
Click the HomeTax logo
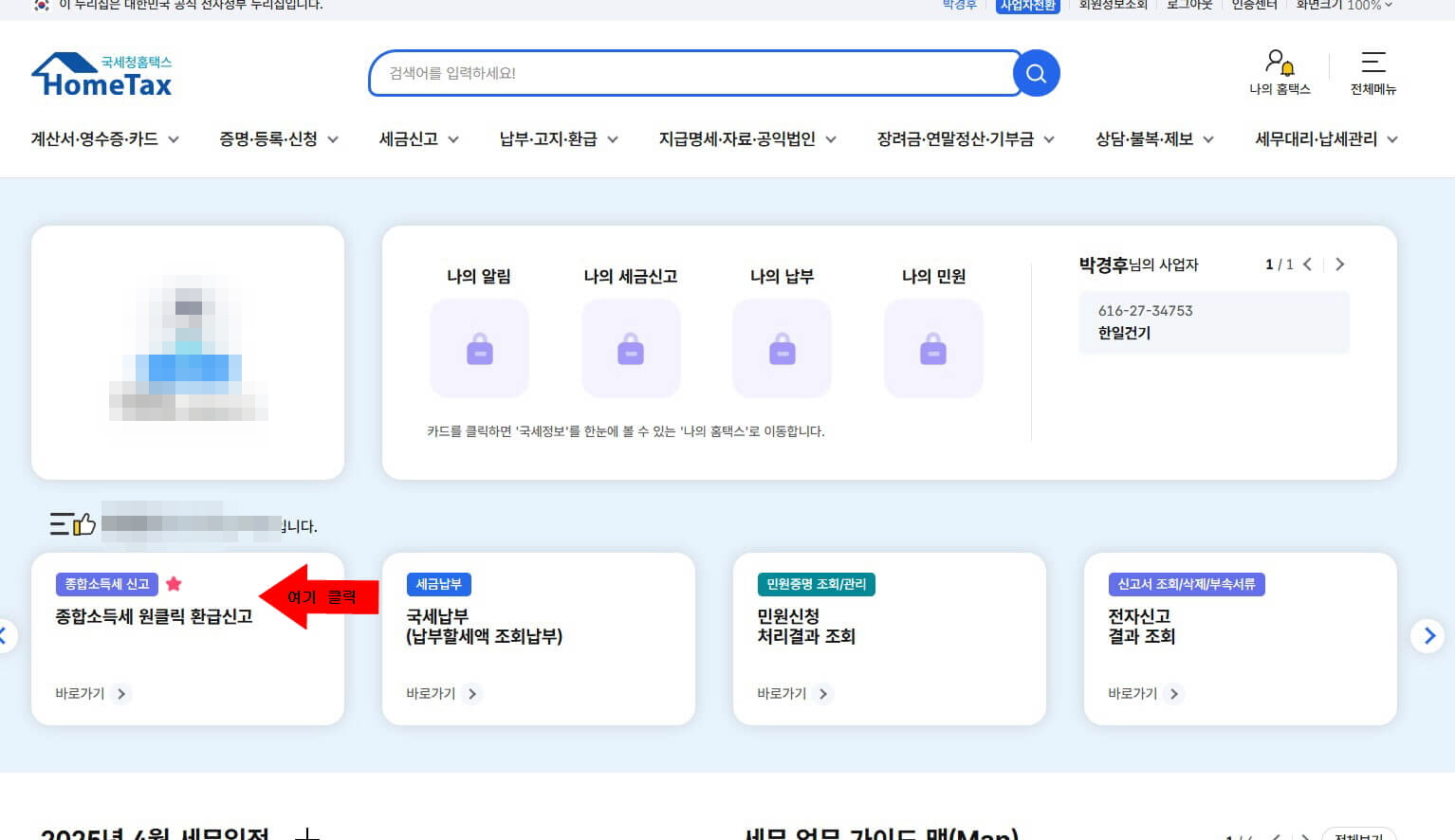coord(101,74)
